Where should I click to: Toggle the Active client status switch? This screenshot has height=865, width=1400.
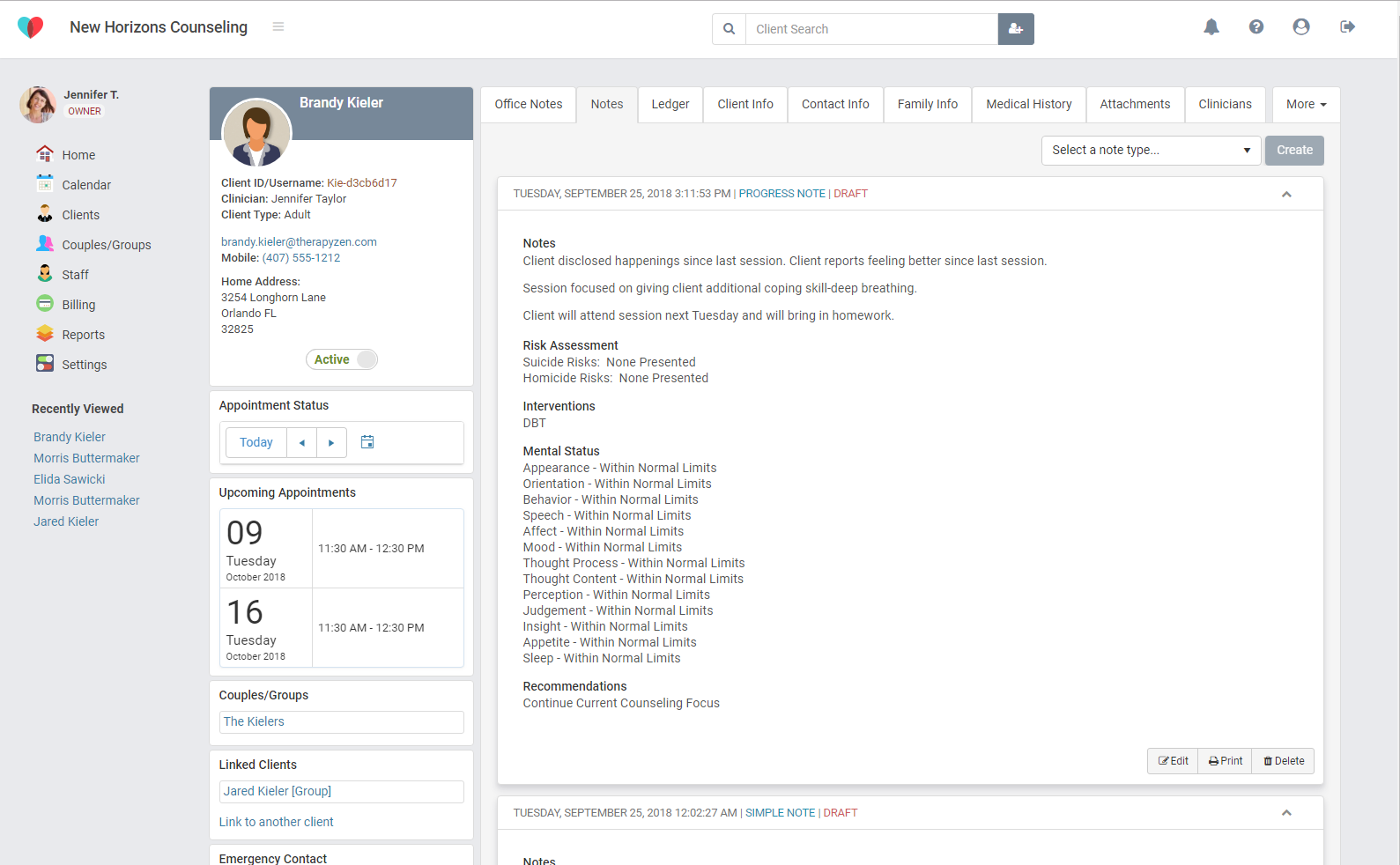342,359
